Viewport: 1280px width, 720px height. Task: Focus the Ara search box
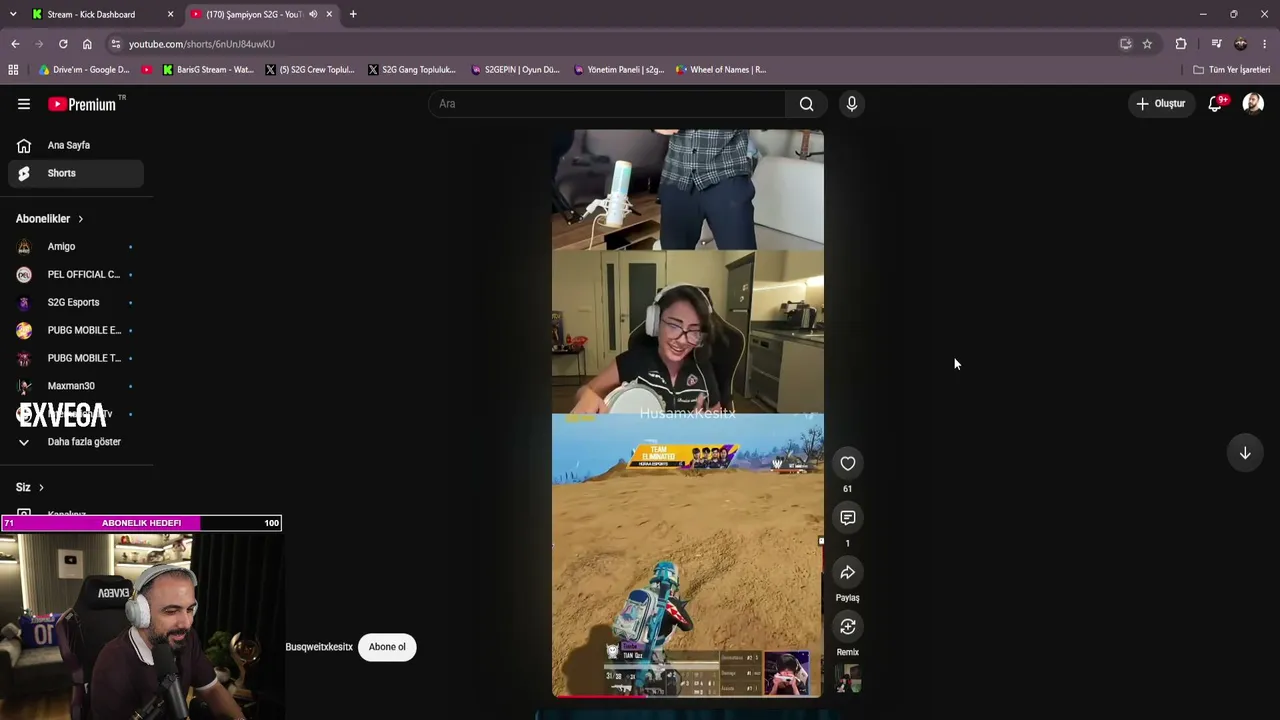[x=607, y=104]
